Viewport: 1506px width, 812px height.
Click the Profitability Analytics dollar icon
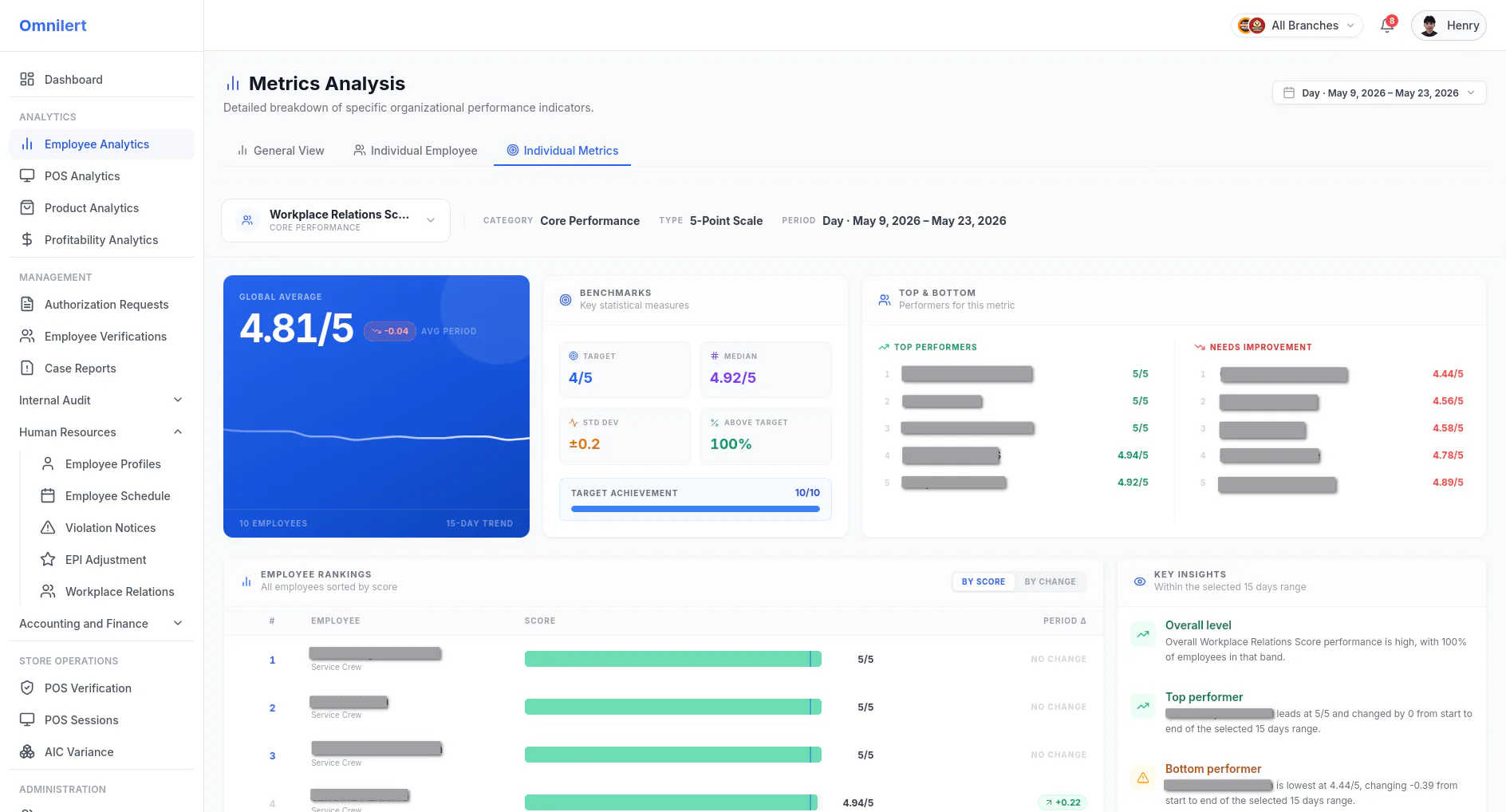(x=27, y=239)
